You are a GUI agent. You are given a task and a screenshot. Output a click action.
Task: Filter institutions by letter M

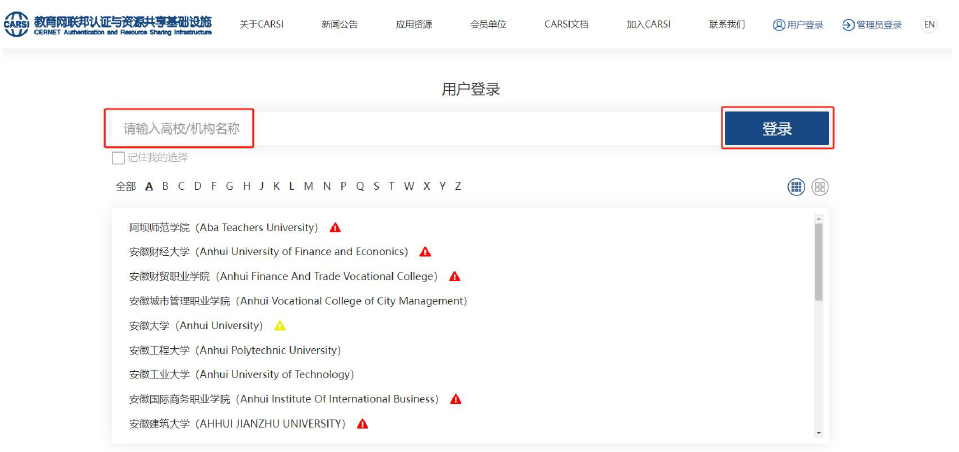(x=308, y=187)
